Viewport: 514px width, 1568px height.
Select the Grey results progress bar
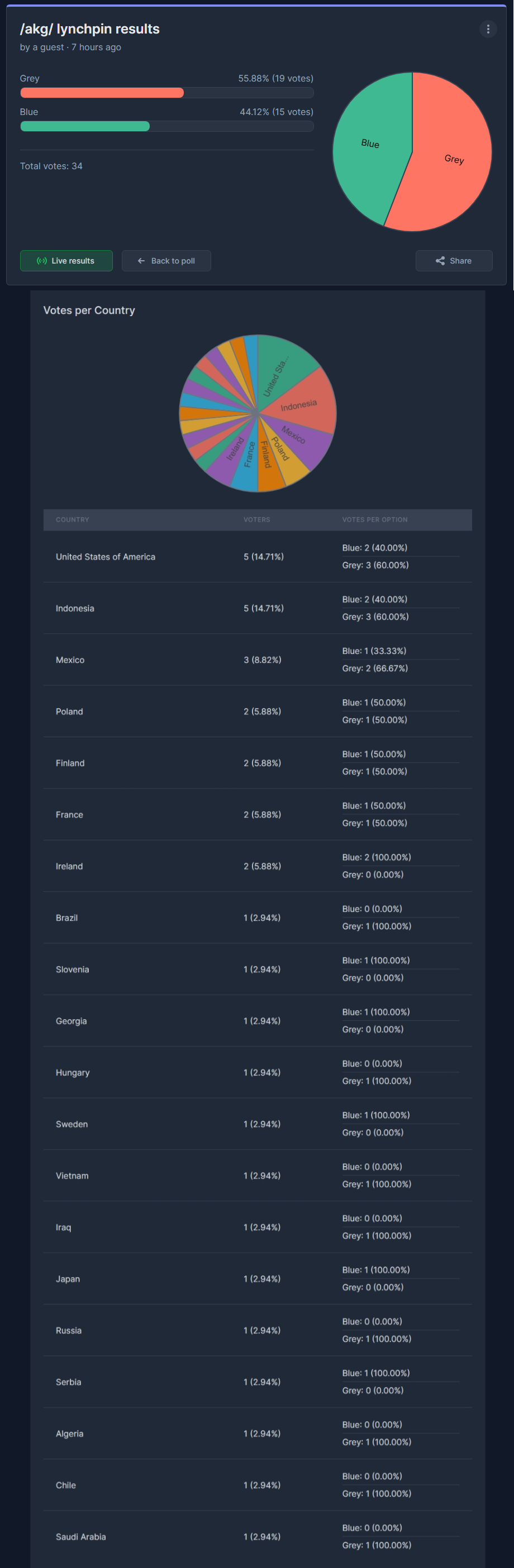point(167,93)
